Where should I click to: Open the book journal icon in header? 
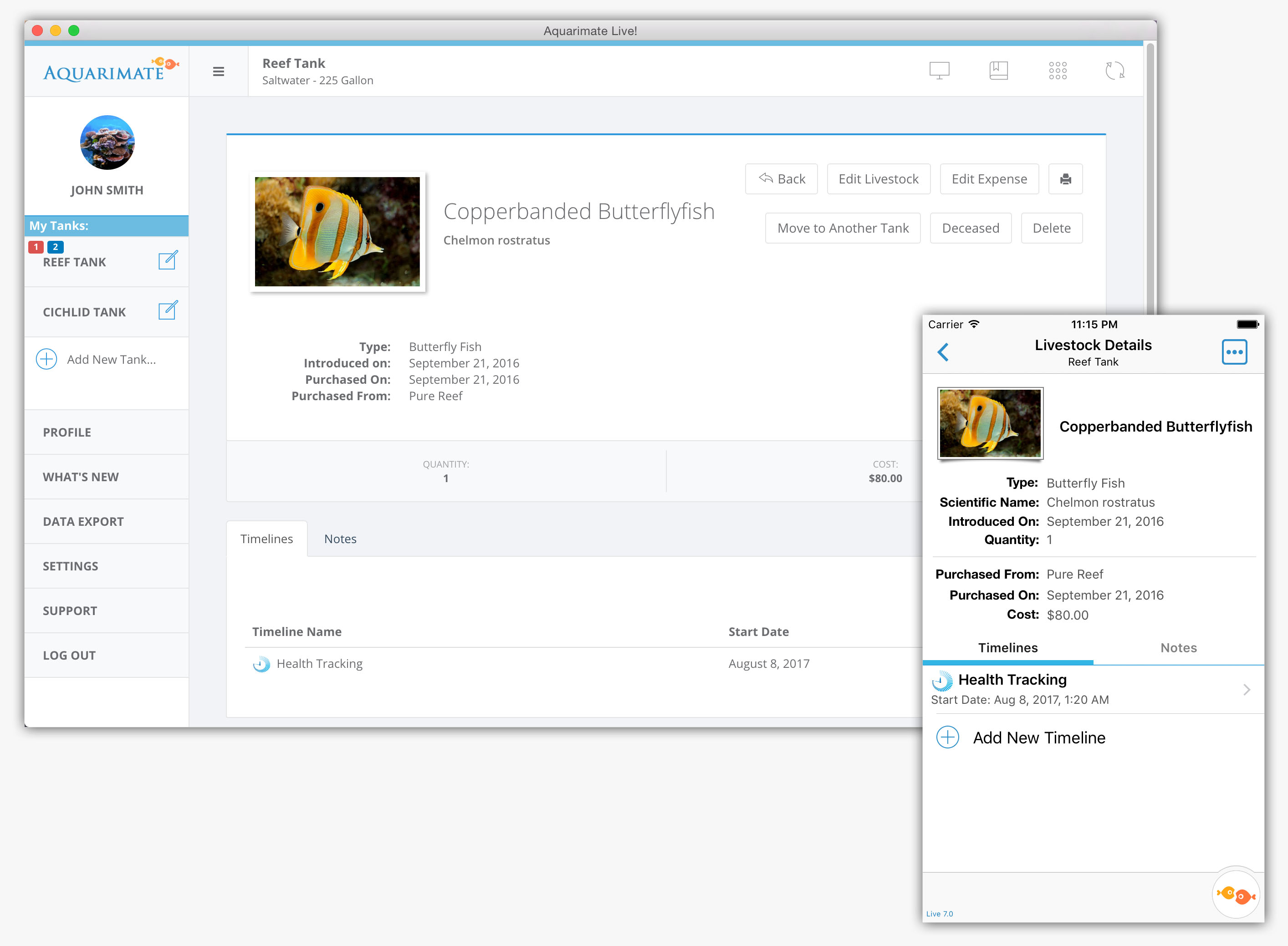(x=998, y=71)
